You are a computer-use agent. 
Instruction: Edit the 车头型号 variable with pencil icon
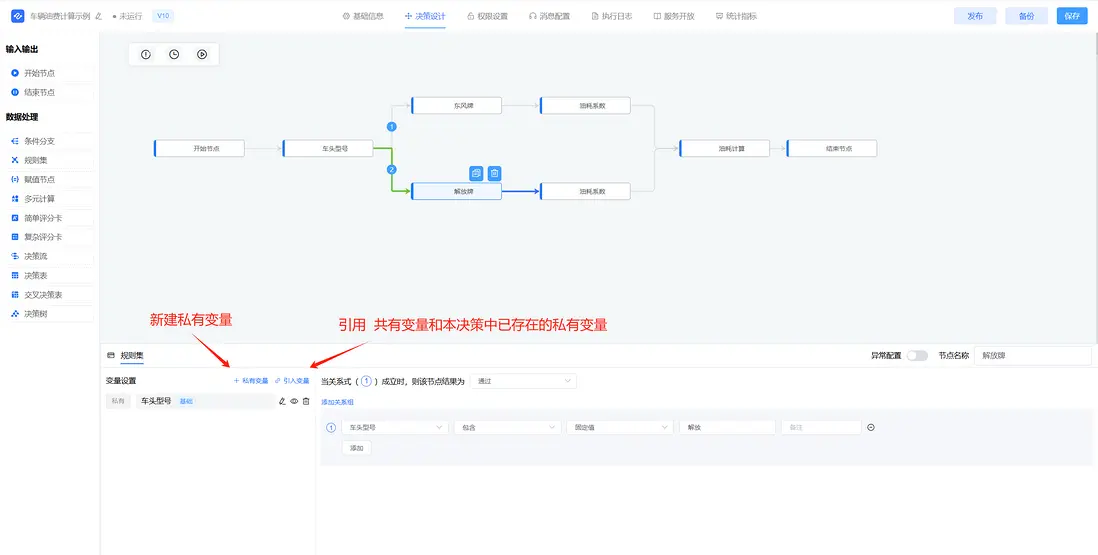(x=282, y=401)
